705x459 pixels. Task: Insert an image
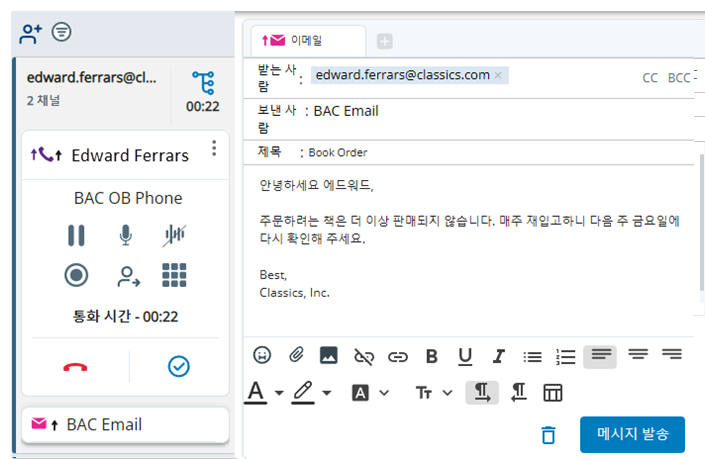329,355
